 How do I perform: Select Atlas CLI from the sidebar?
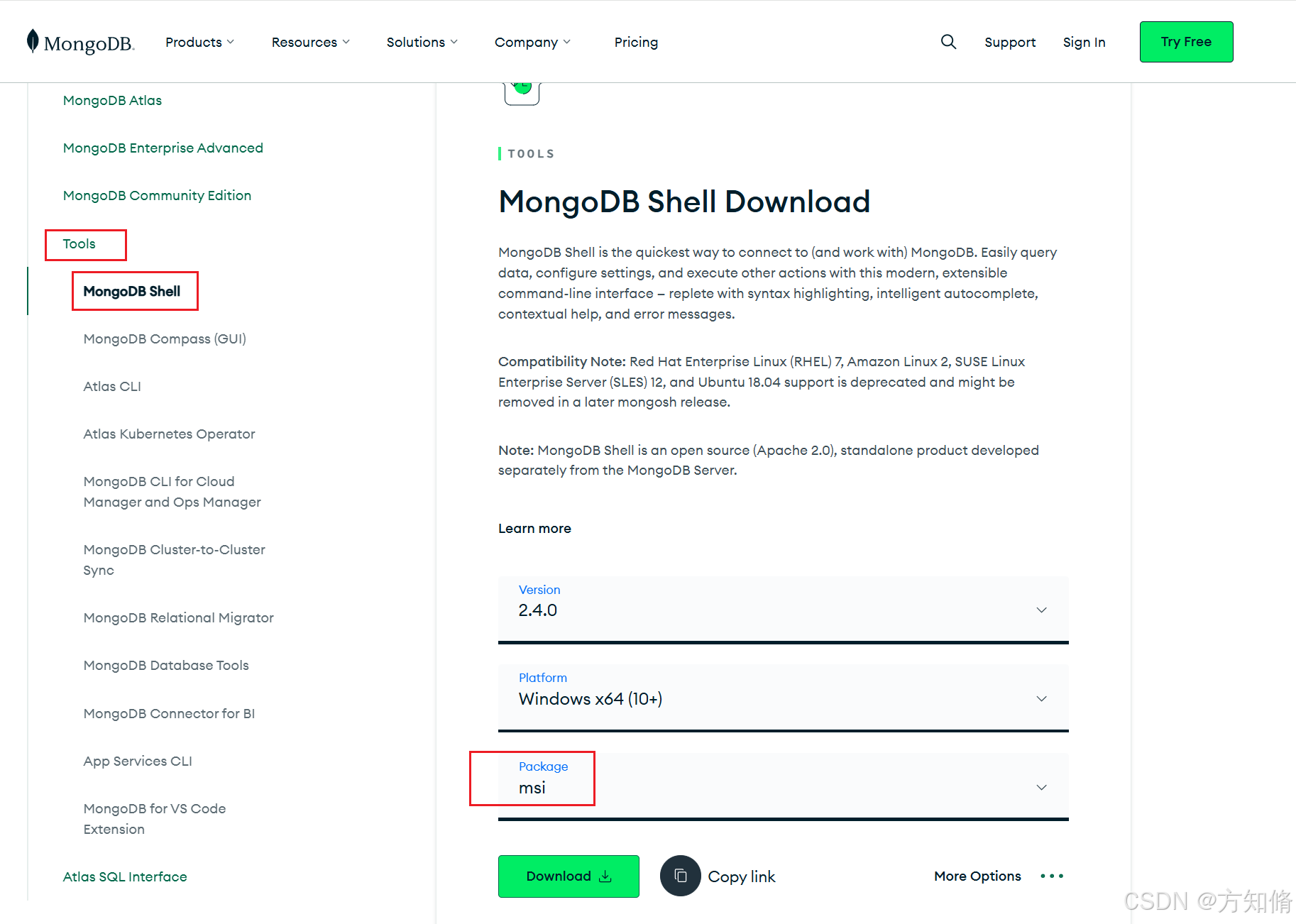111,386
